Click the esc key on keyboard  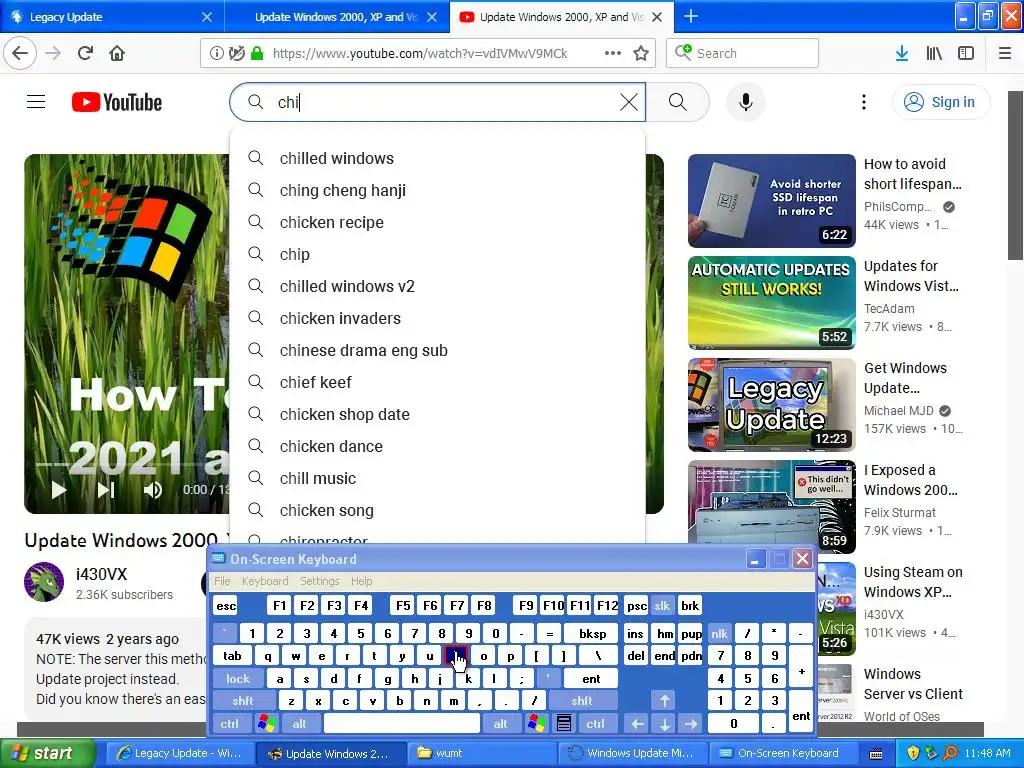(226, 605)
